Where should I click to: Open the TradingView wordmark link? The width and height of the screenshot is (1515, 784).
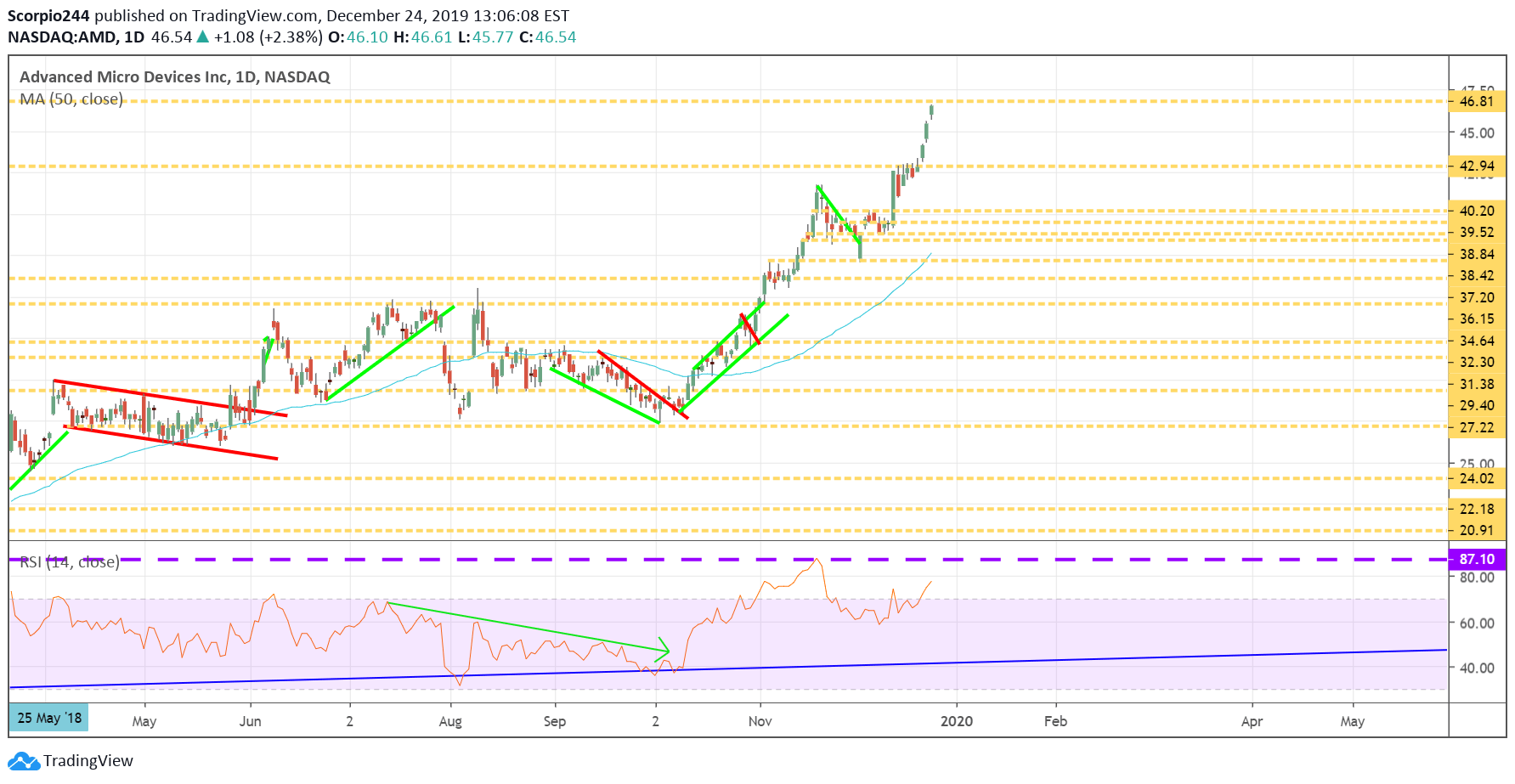(x=88, y=761)
